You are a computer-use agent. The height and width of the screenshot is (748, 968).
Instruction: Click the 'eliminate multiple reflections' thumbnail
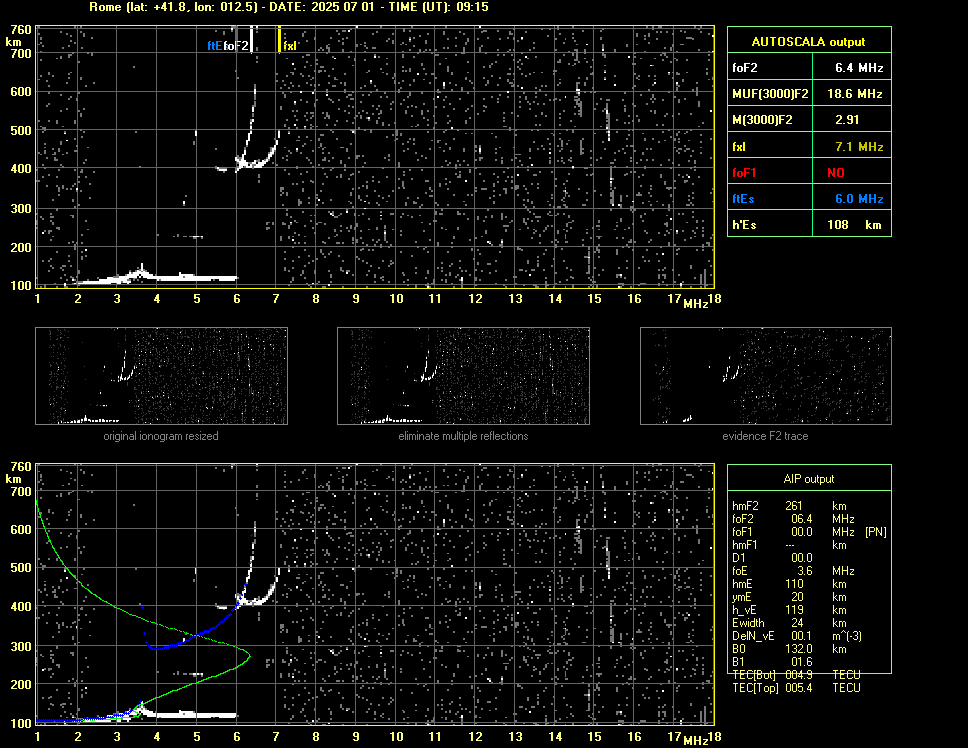point(463,376)
